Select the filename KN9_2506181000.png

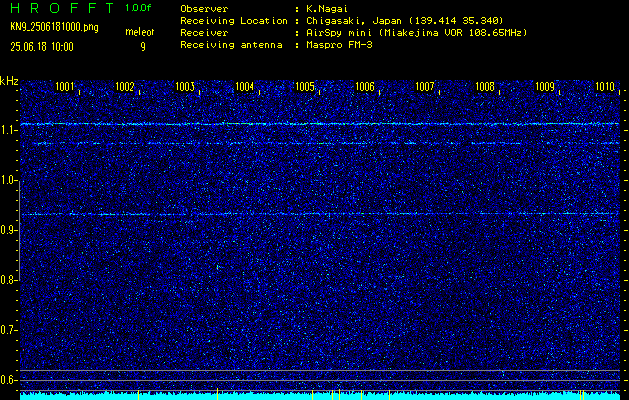(54, 28)
